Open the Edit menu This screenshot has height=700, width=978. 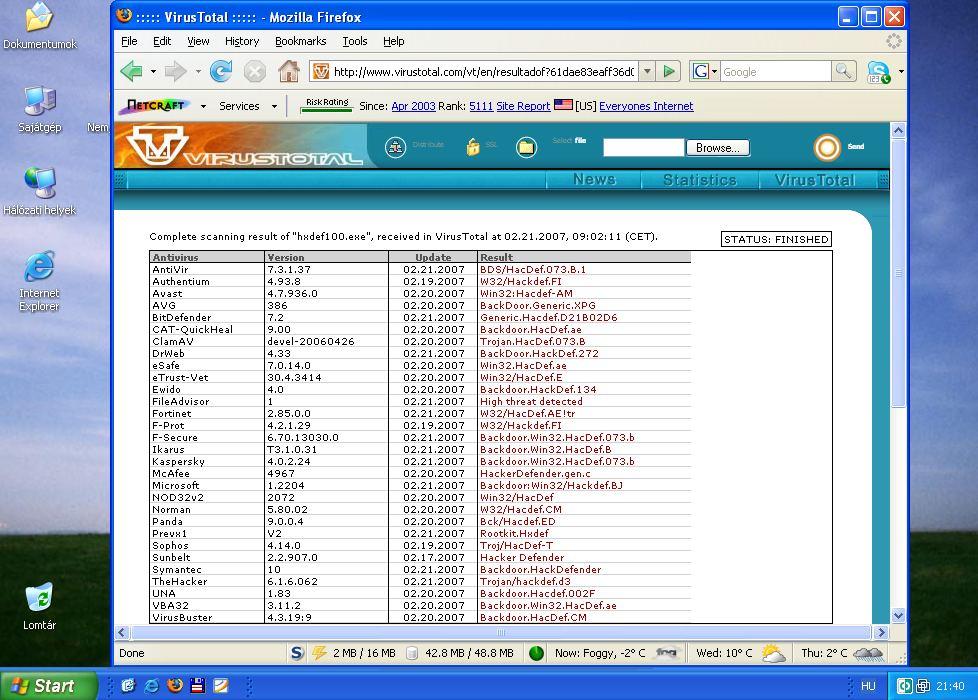162,41
